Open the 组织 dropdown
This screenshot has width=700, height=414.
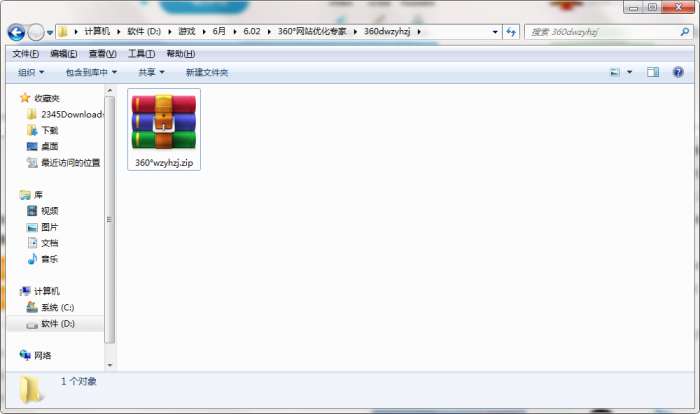(31, 72)
